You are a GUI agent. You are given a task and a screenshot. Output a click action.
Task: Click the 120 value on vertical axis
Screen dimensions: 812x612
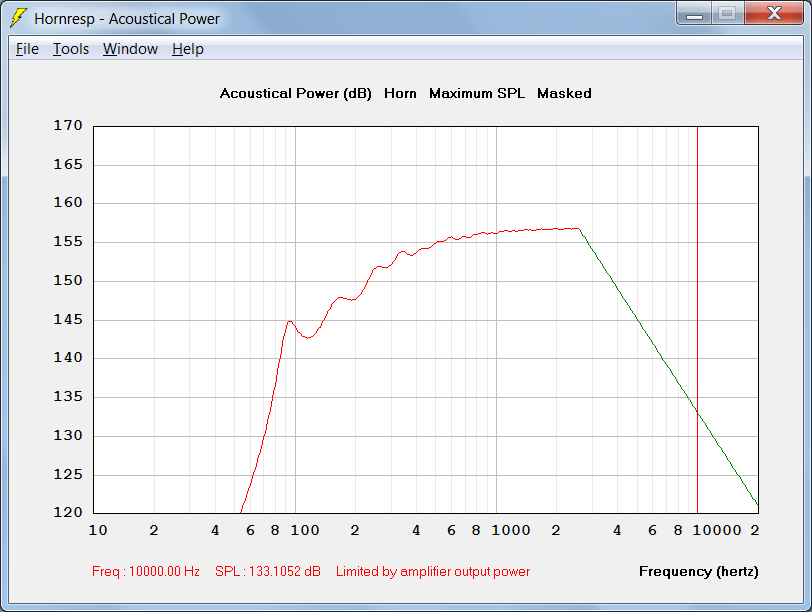(68, 512)
